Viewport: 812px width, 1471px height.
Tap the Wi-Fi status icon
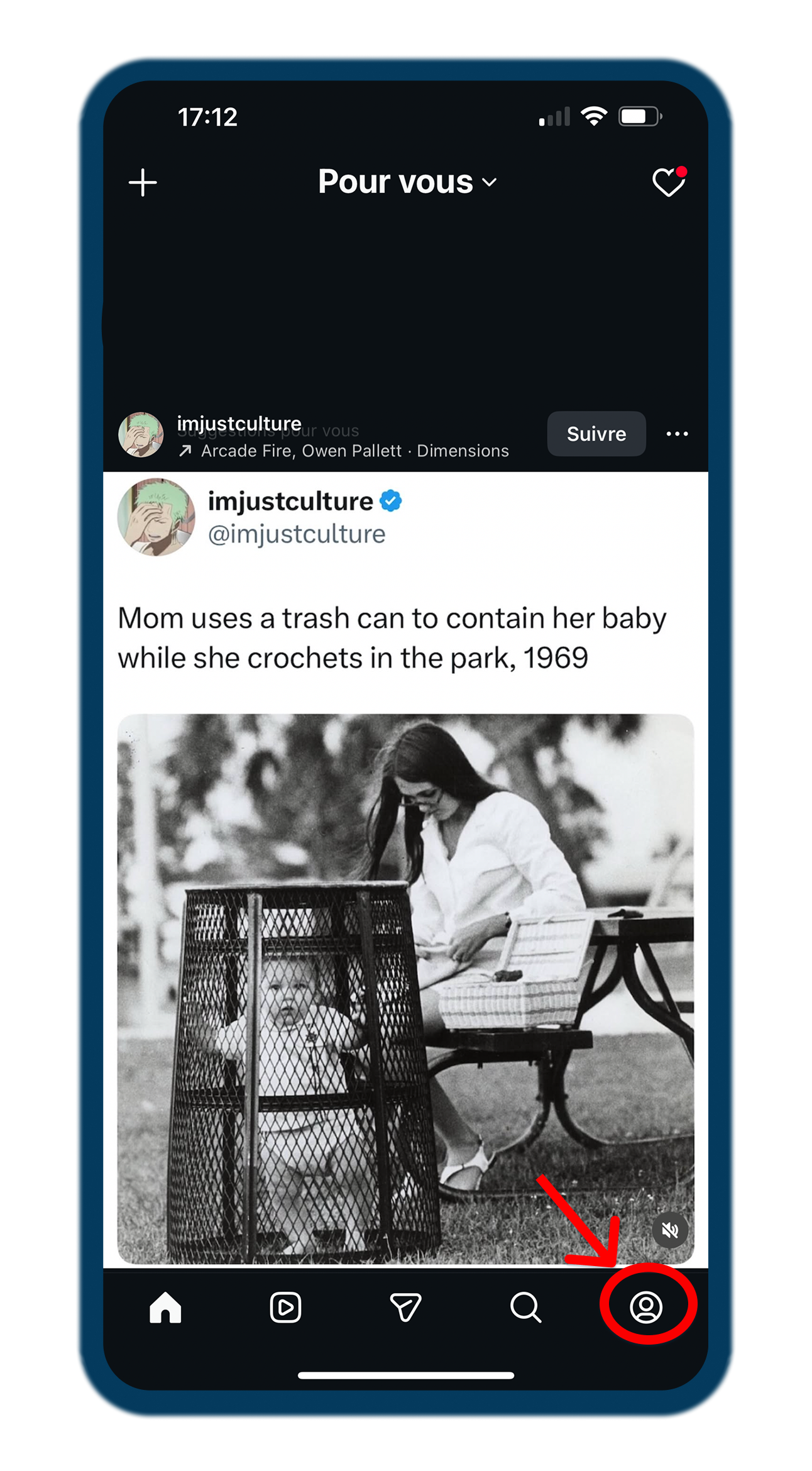point(593,116)
